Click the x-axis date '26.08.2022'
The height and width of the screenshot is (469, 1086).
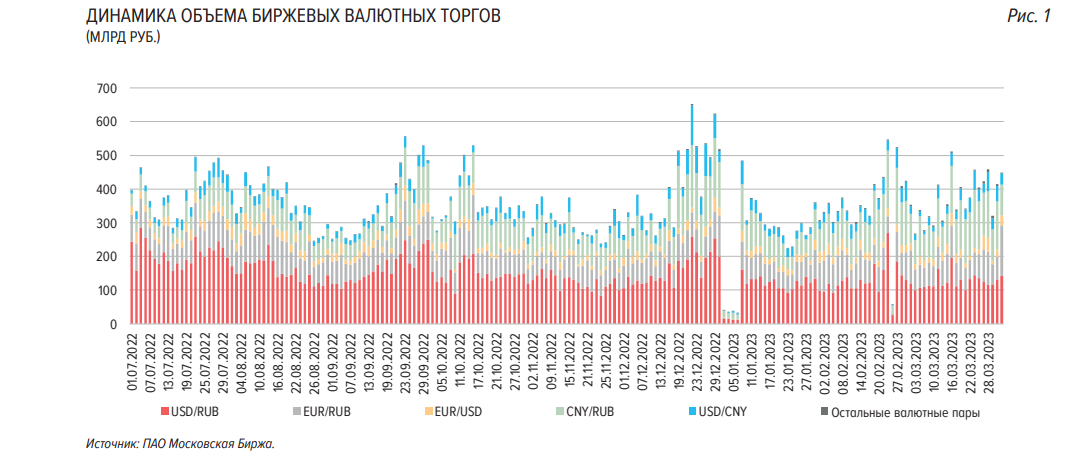[x=312, y=365]
